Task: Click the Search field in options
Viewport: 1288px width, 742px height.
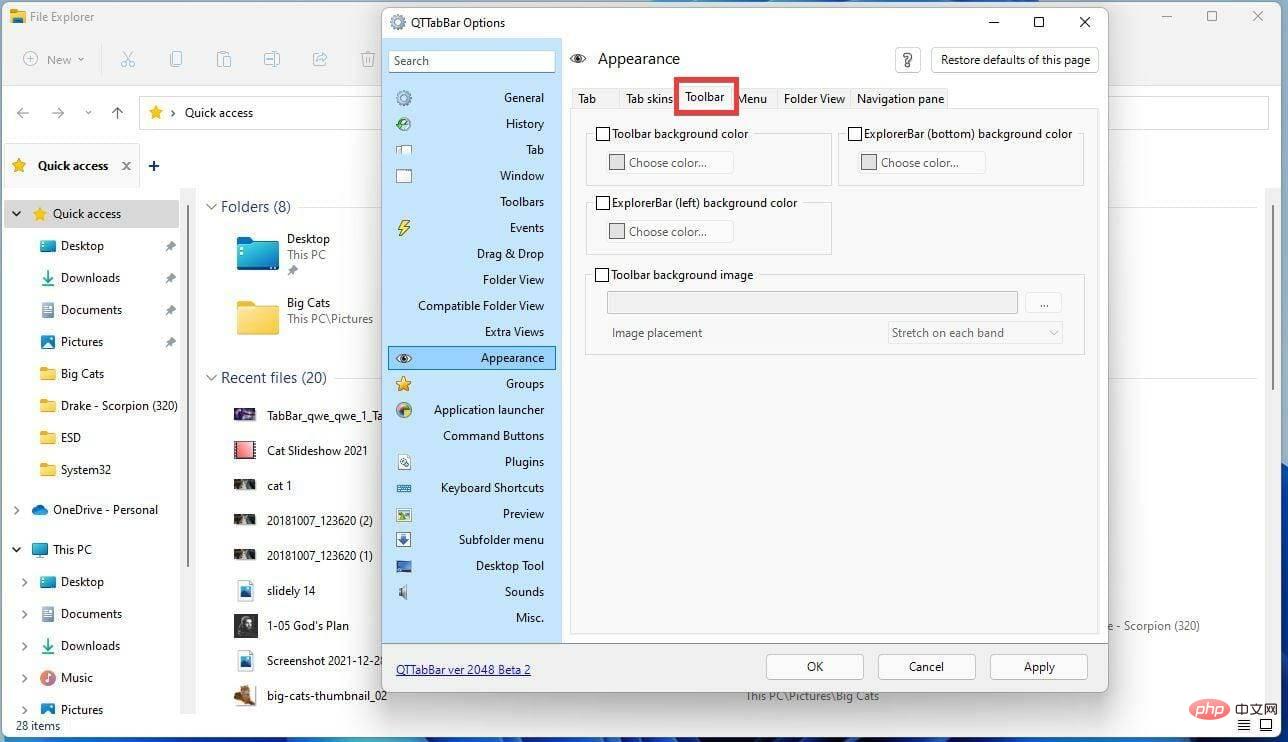Action: pos(472,61)
